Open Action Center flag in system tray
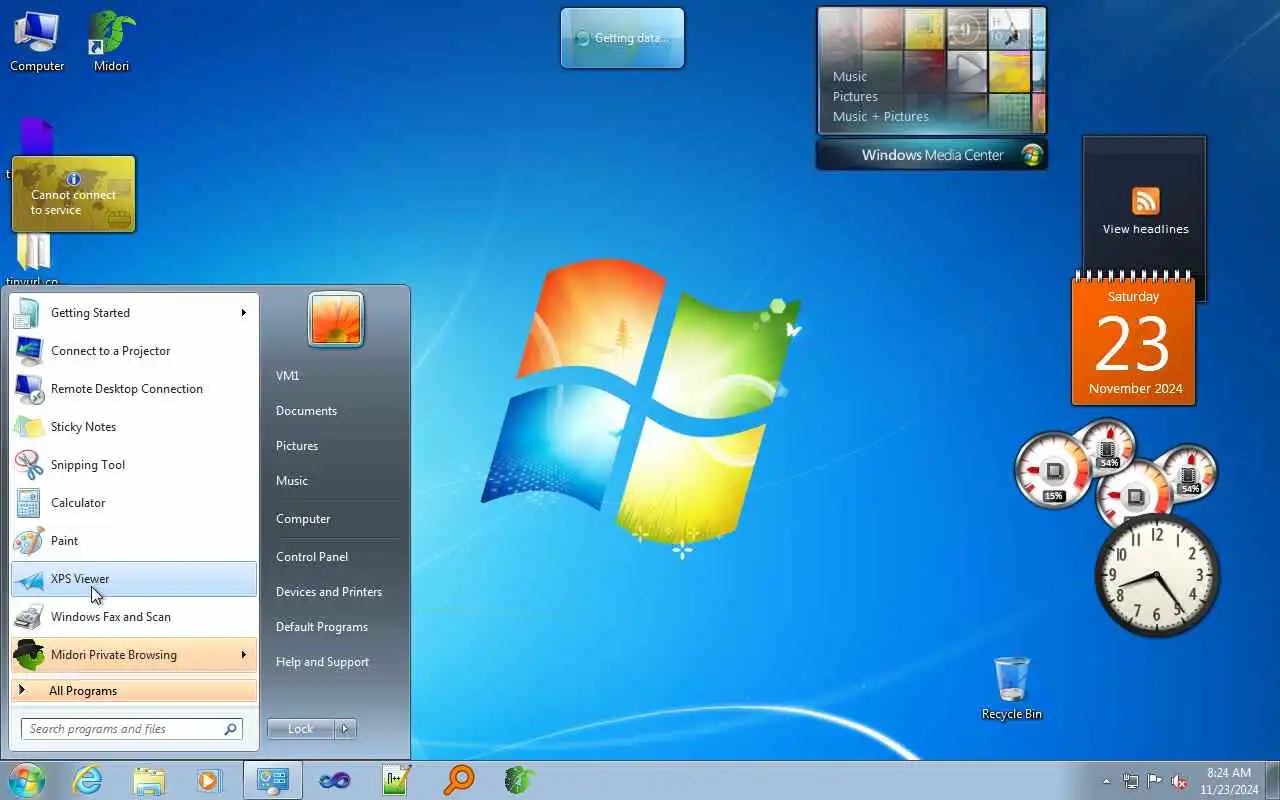Image resolution: width=1280 pixels, height=800 pixels. 1155,781
